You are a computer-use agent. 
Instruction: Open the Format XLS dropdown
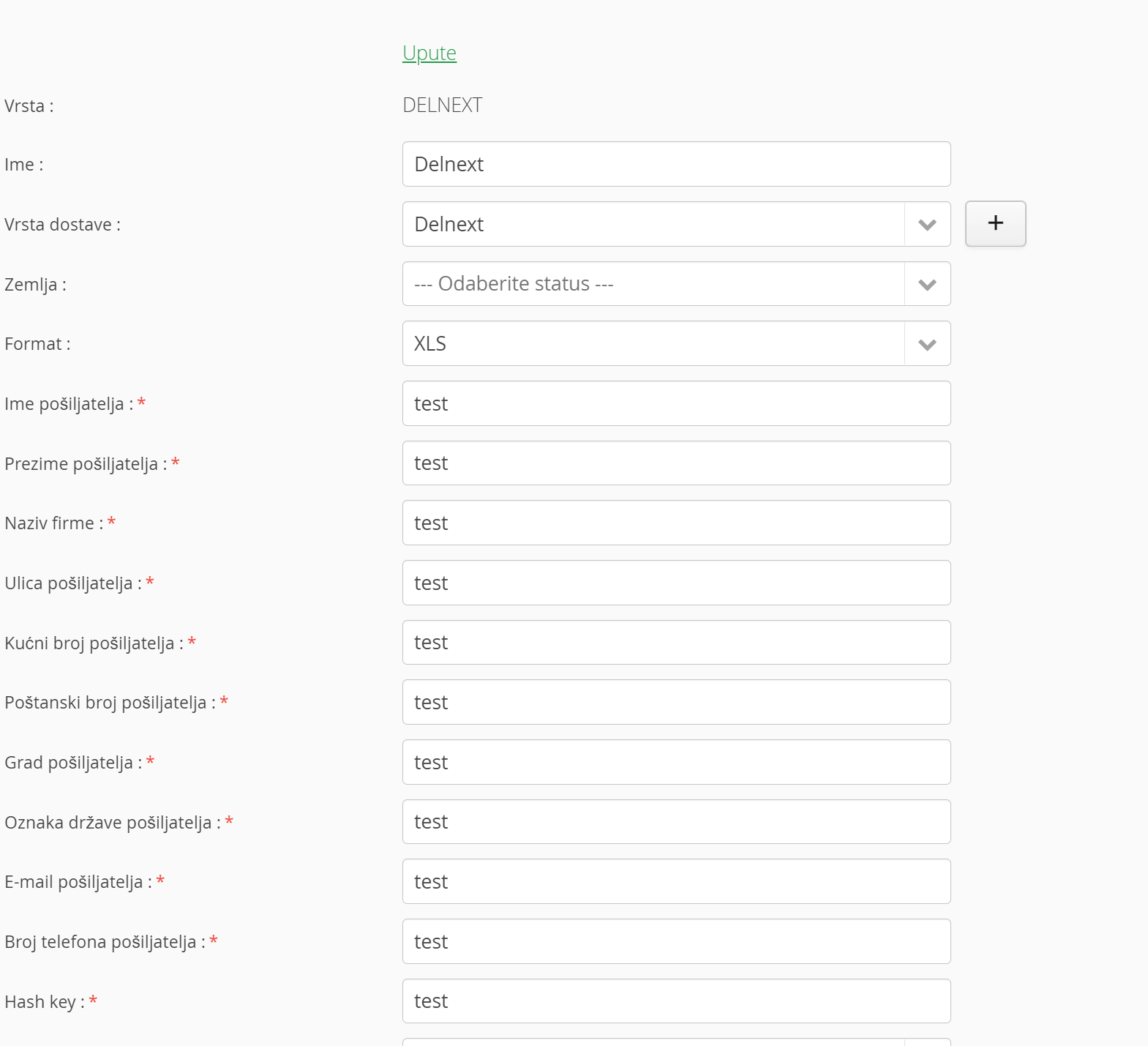tap(676, 343)
